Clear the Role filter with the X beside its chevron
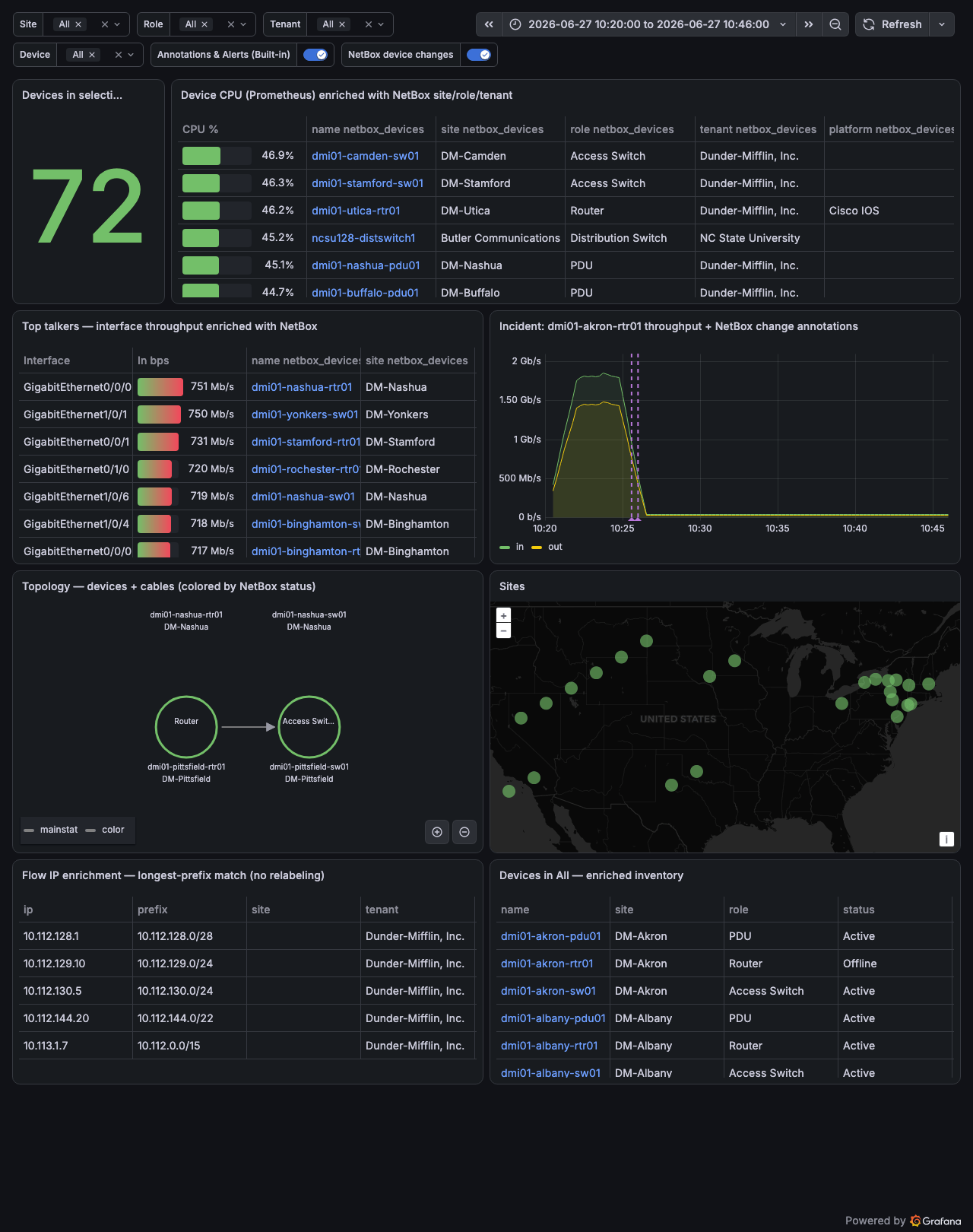 pyautogui.click(x=231, y=24)
